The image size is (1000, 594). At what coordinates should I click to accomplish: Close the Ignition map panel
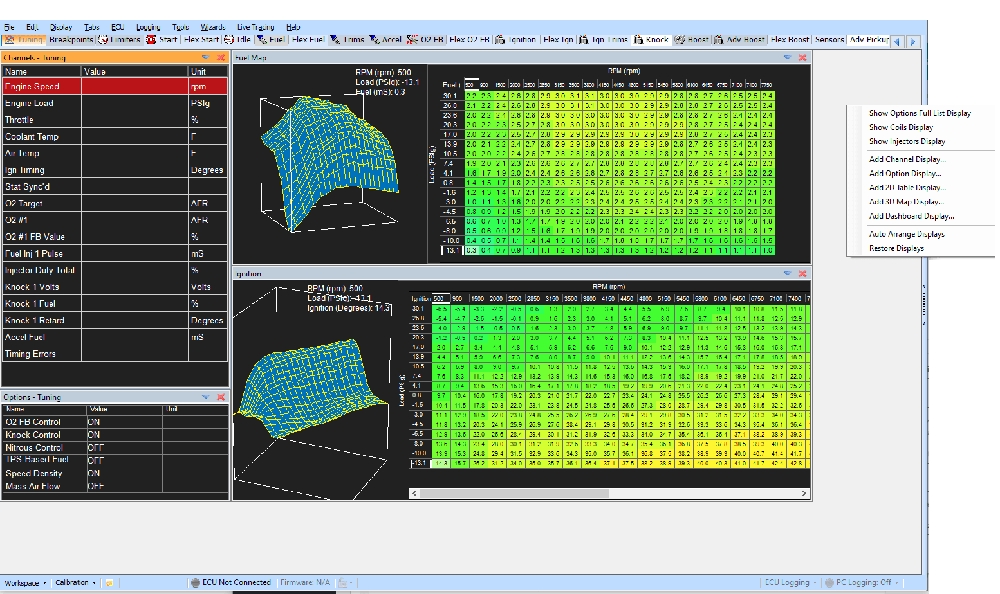point(802,273)
